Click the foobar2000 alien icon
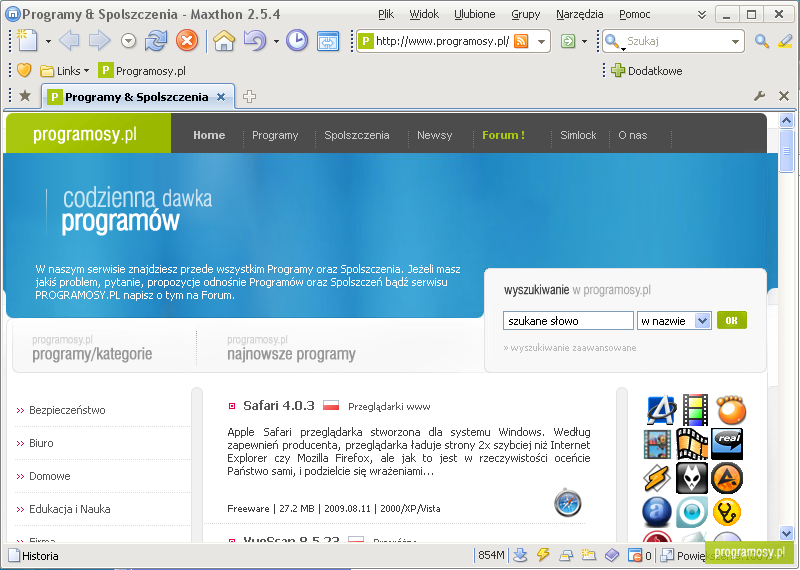This screenshot has height=570, width=800. (x=692, y=478)
